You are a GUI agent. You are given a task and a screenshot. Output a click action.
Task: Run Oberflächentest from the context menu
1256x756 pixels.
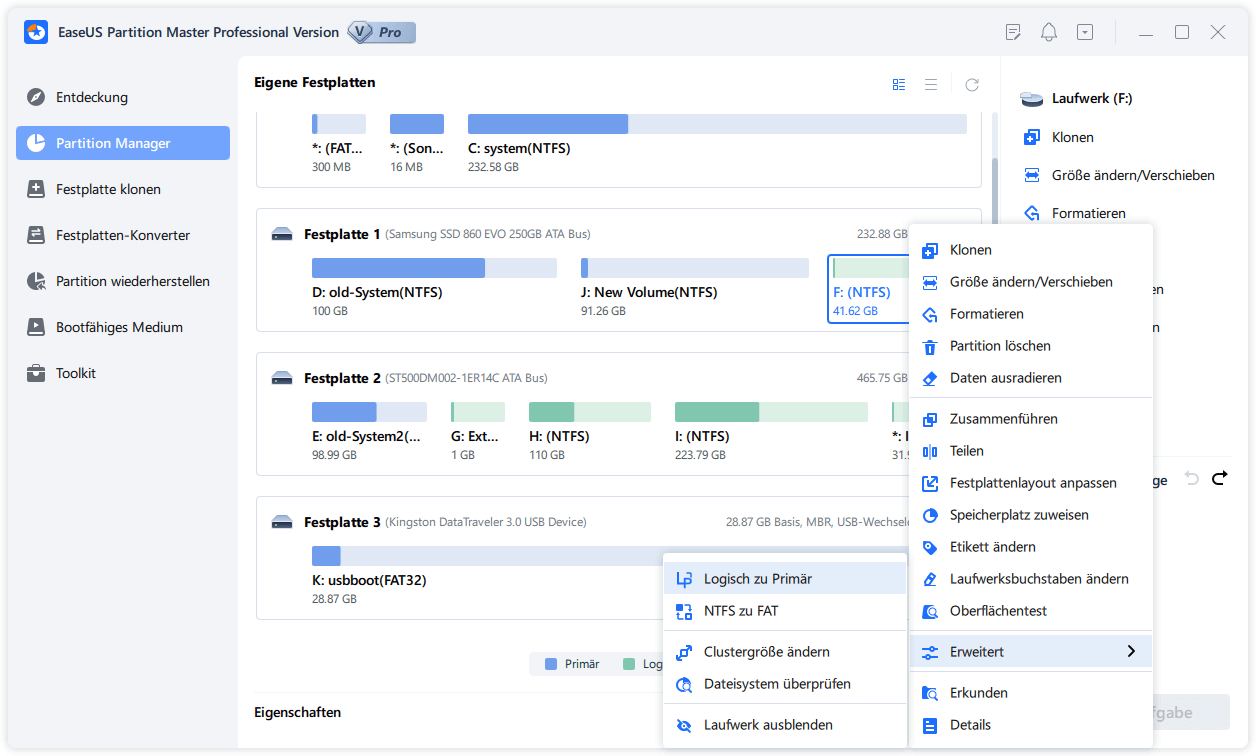[1031, 611]
